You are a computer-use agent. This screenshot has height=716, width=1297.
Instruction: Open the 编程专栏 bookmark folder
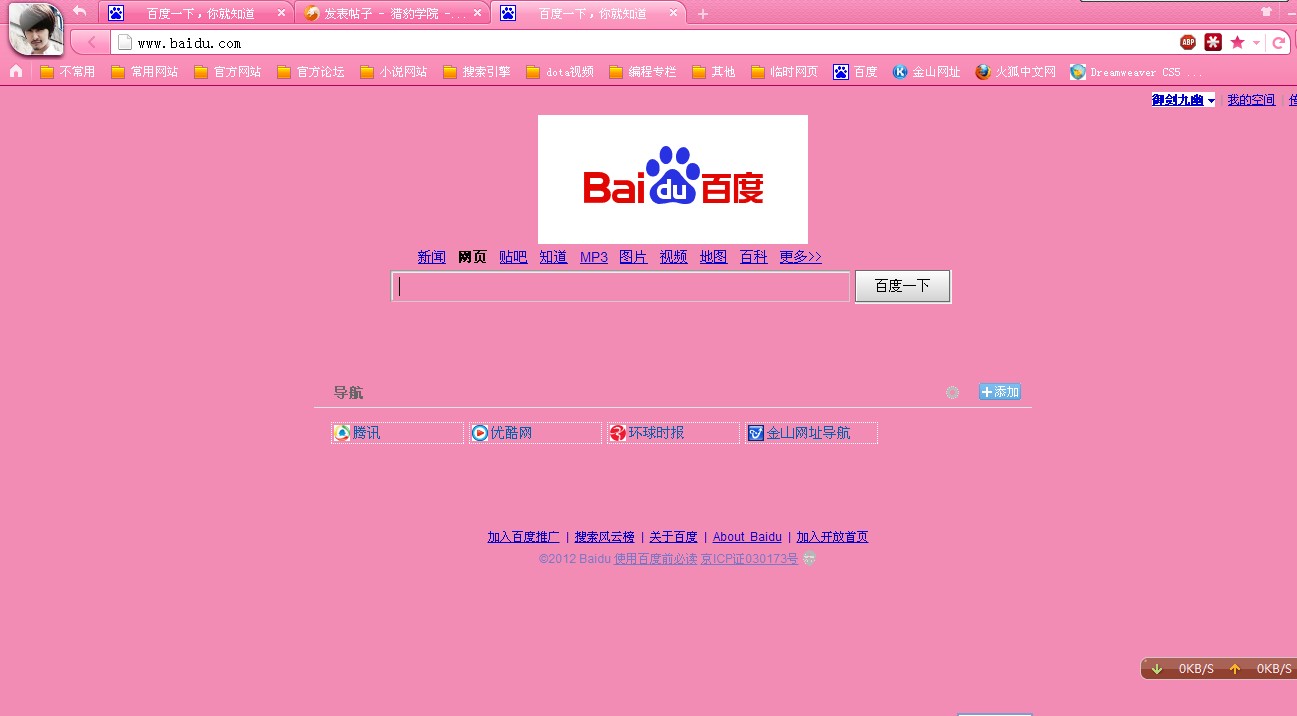643,72
